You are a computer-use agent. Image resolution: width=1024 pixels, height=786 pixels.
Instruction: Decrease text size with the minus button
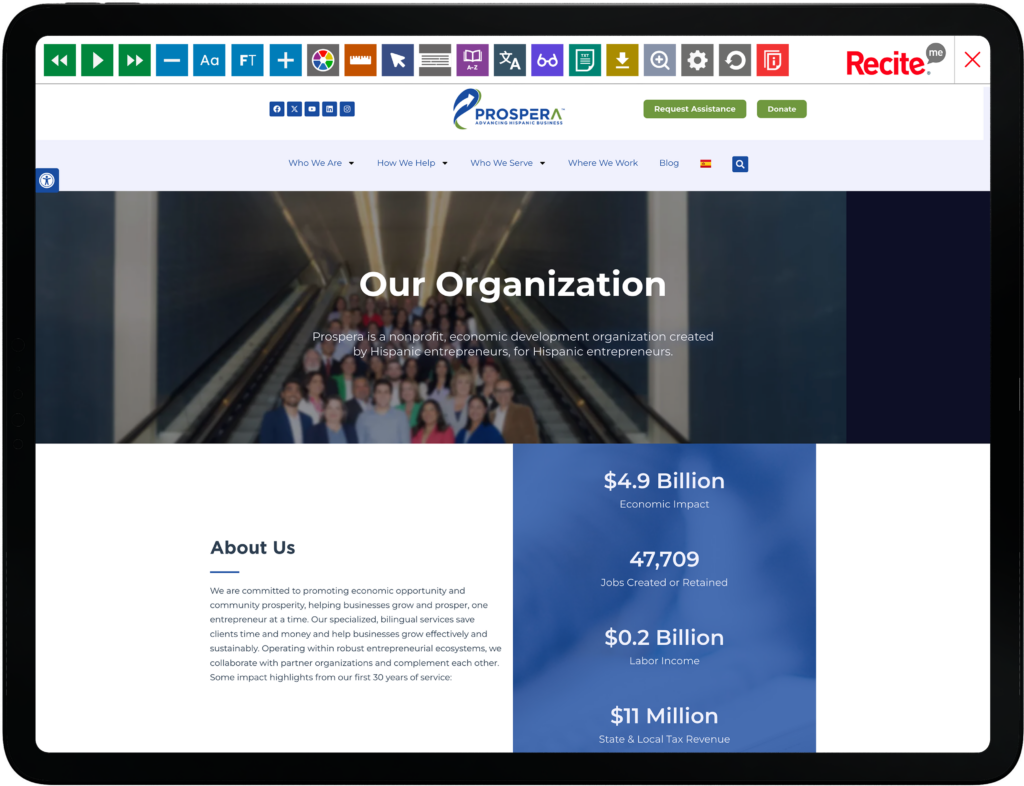(172, 60)
